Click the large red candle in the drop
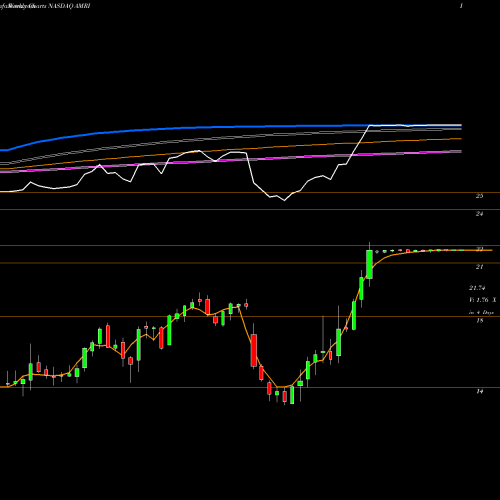500x500 pixels. (x=254, y=350)
